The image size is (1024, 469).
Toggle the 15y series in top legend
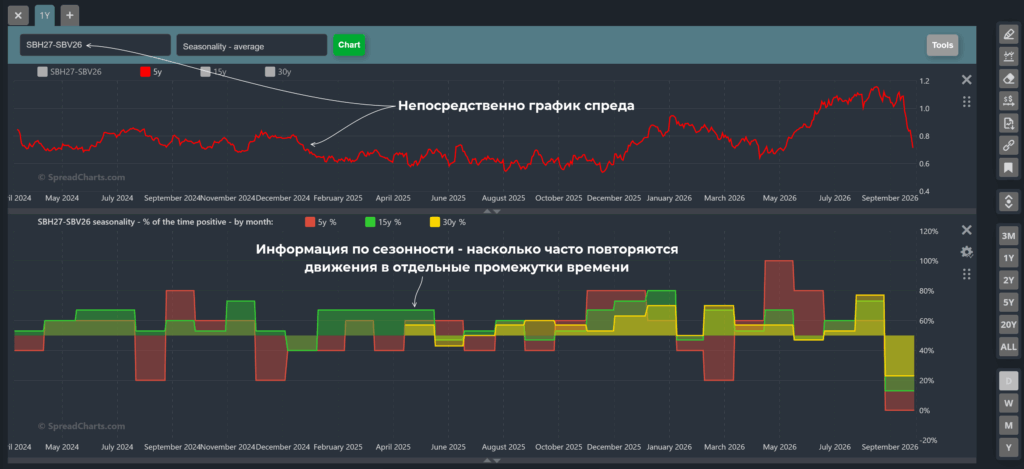tap(213, 73)
